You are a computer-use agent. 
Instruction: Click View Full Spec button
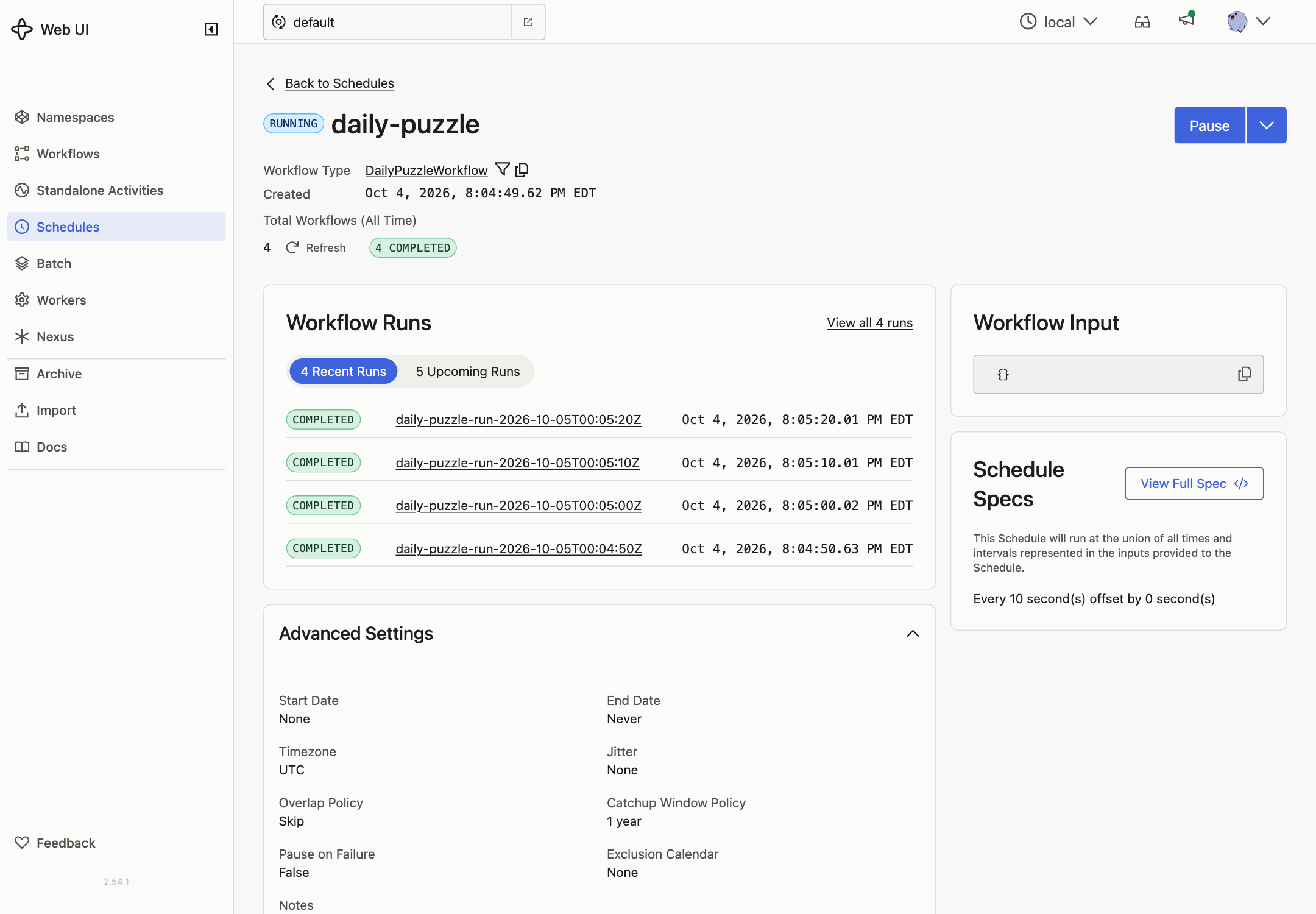click(x=1194, y=483)
